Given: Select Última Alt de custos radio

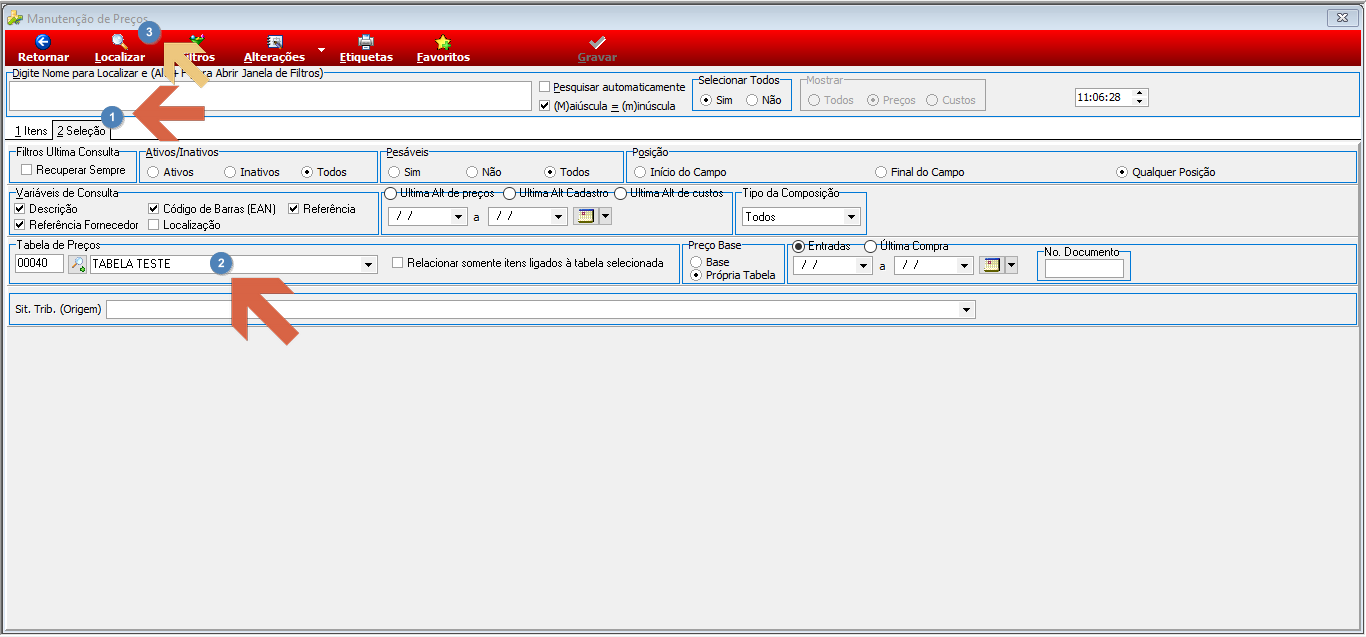Looking at the screenshot, I should (620, 193).
